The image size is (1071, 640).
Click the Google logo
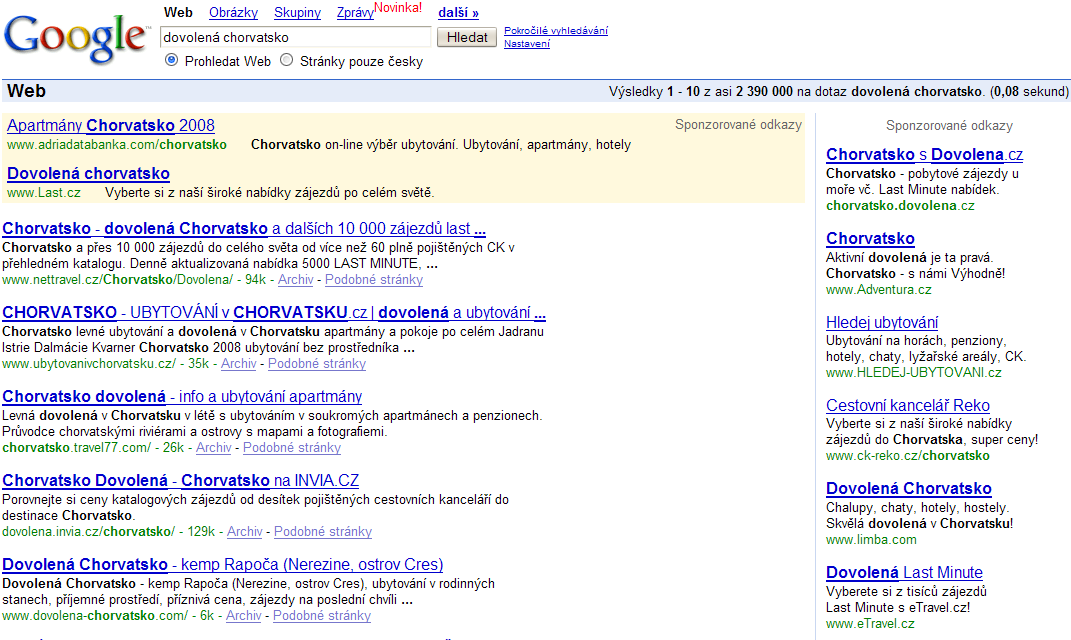pos(75,40)
